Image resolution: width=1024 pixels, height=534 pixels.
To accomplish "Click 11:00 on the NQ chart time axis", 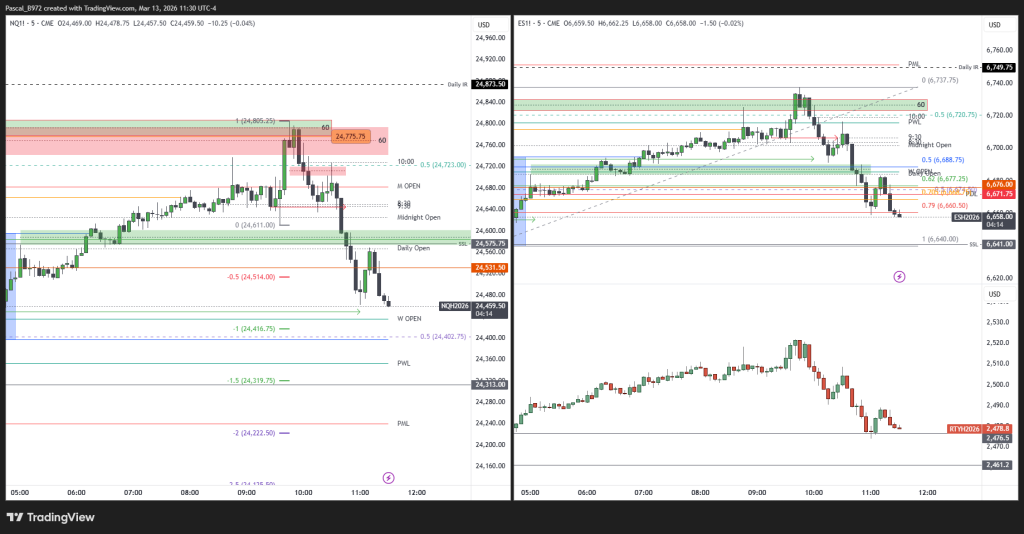I will [x=360, y=493].
